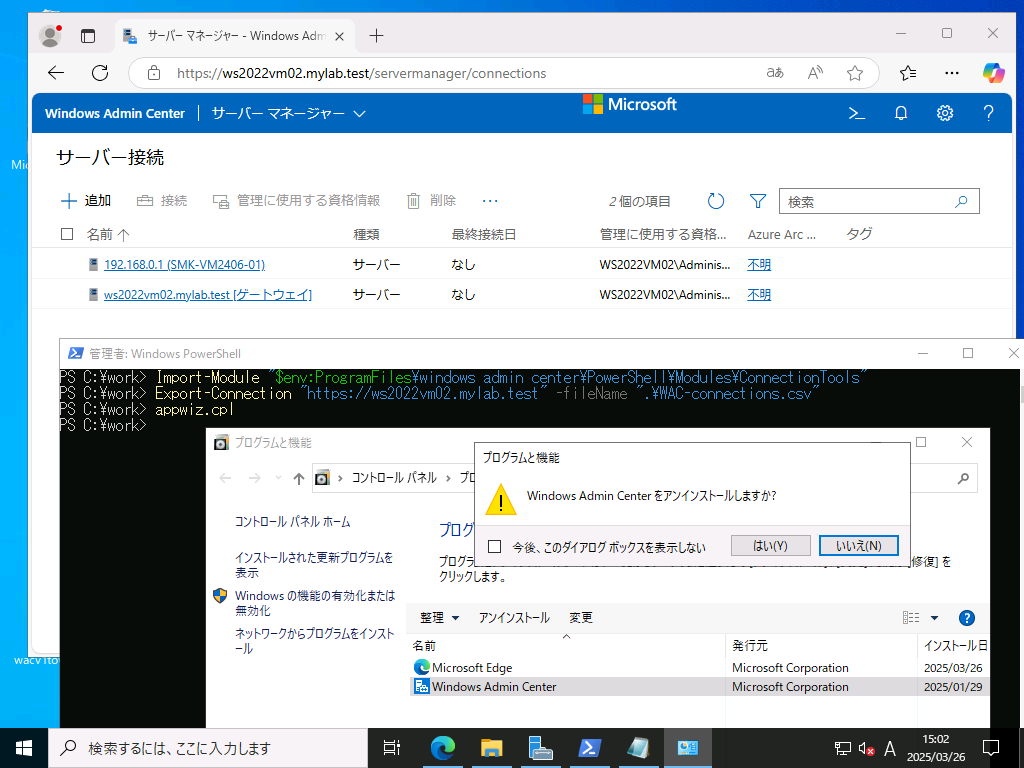Open File Explorer from taskbar
The height and width of the screenshot is (768, 1024).
pos(491,748)
